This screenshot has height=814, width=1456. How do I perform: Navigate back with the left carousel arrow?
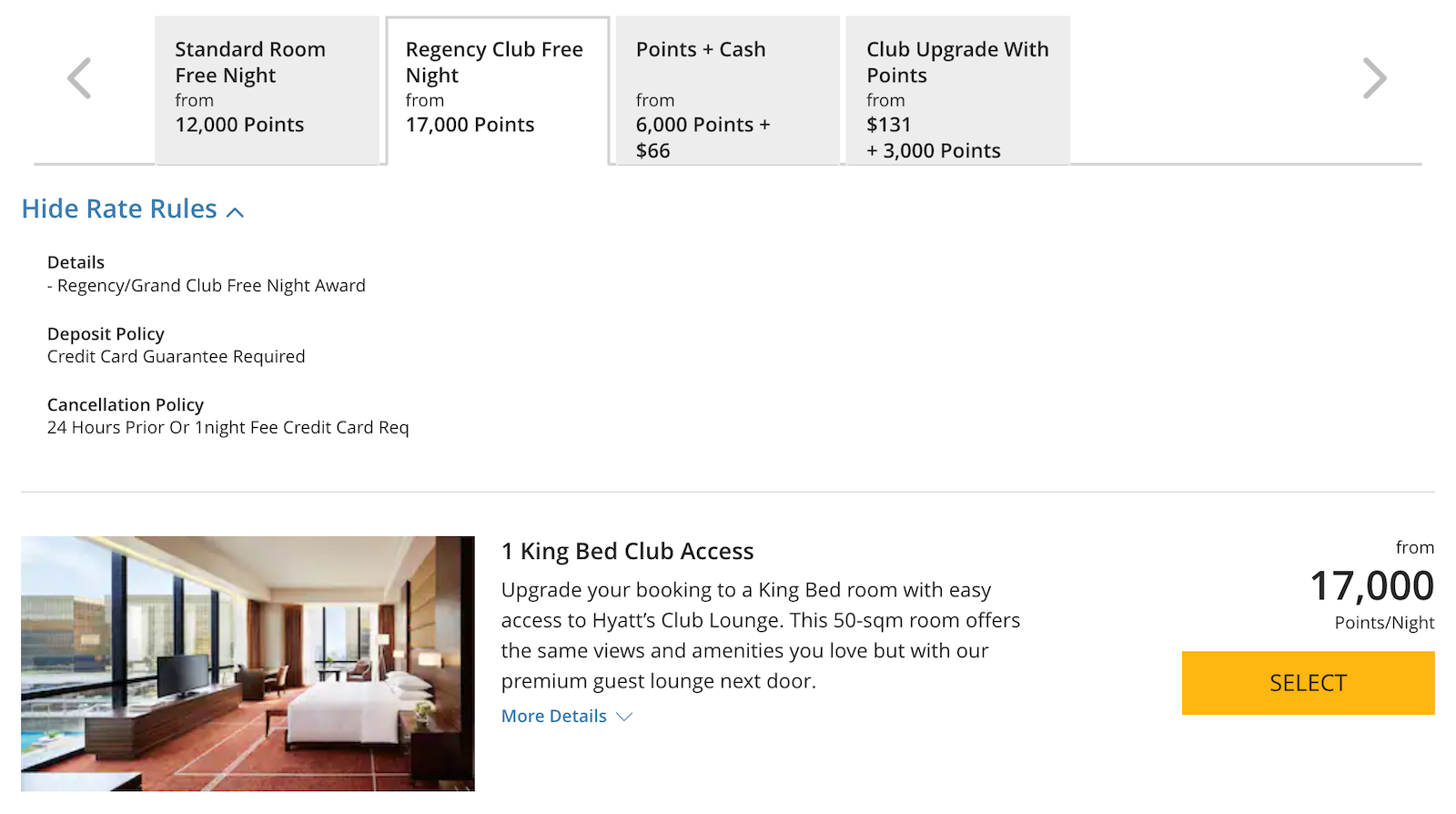pyautogui.click(x=80, y=77)
